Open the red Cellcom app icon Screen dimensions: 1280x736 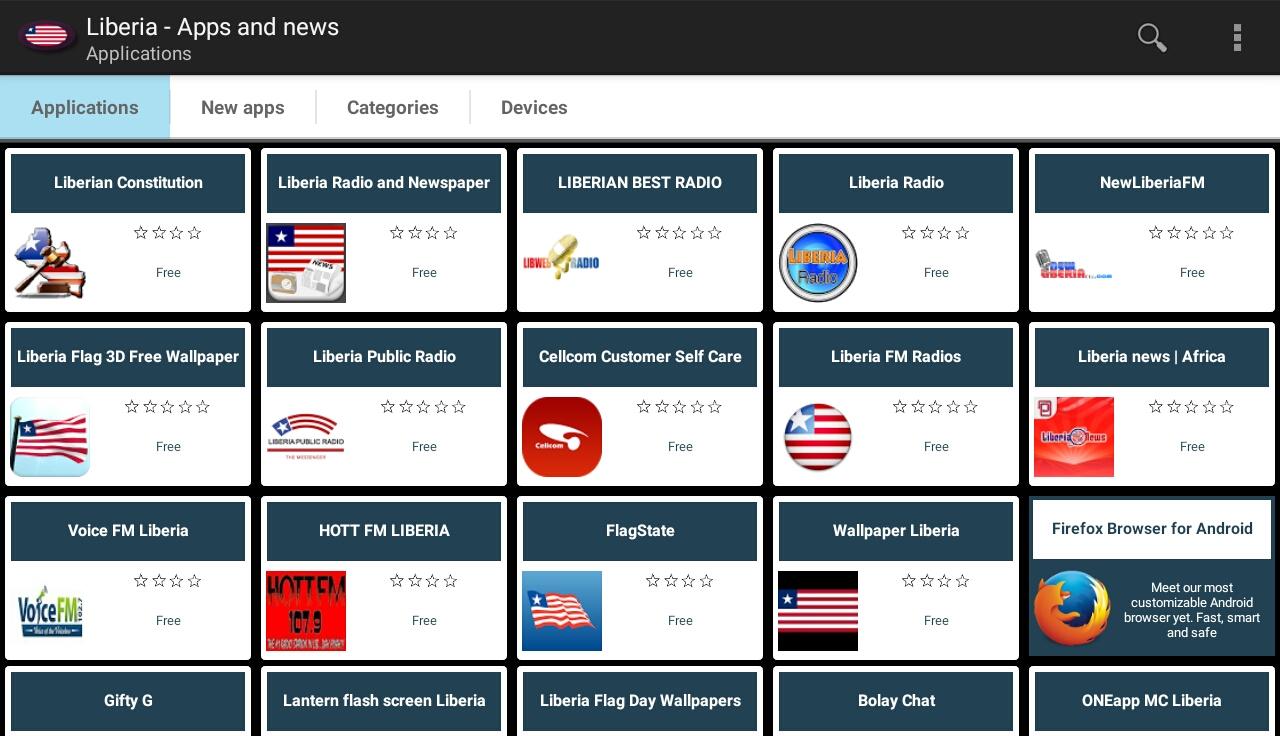point(562,437)
